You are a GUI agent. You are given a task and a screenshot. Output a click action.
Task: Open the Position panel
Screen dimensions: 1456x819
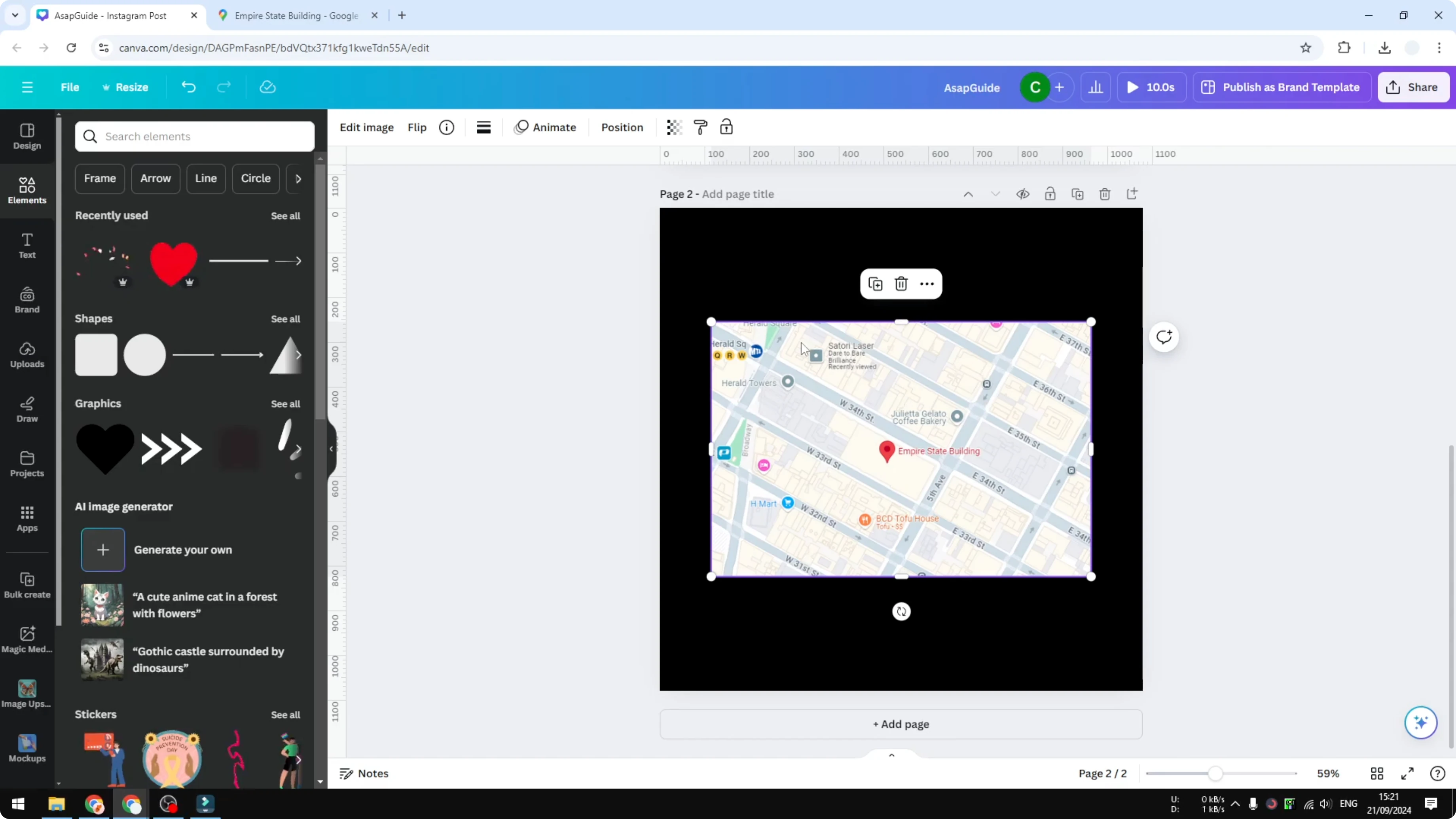[x=622, y=127]
